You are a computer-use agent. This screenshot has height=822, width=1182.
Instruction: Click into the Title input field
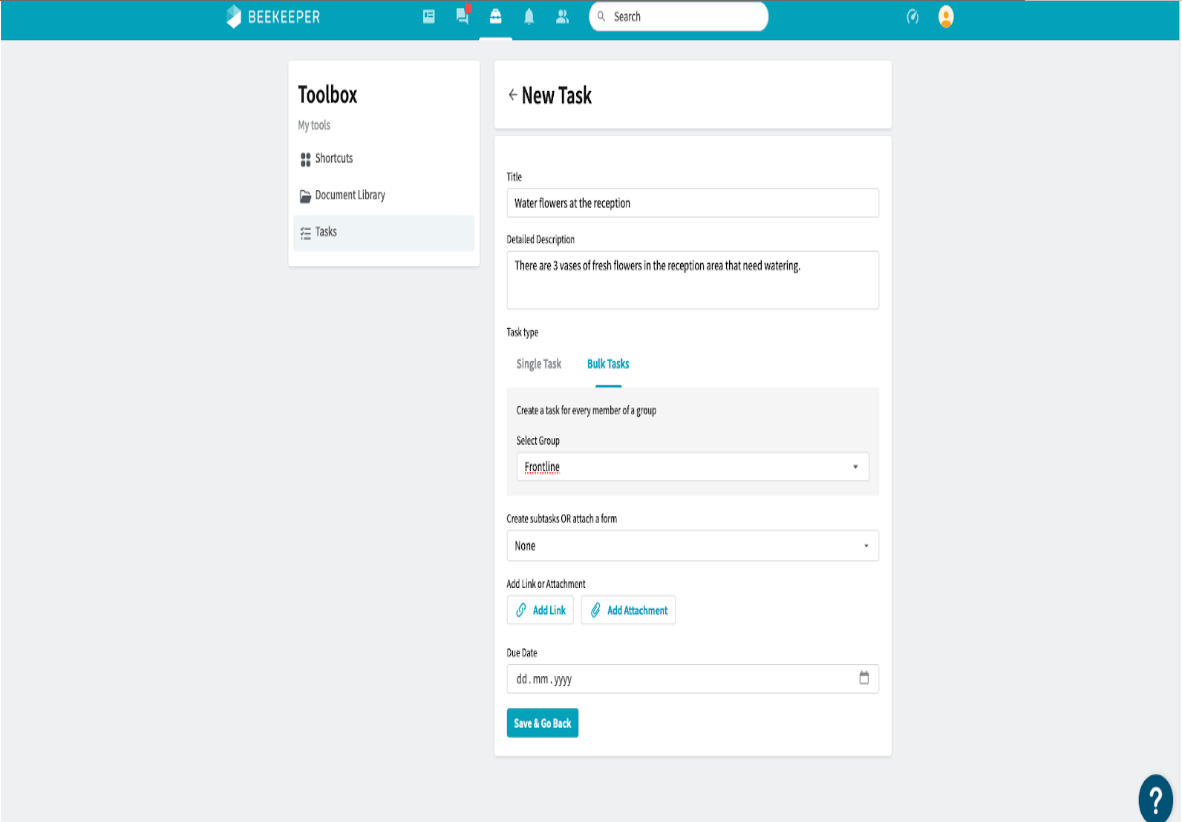[692, 202]
